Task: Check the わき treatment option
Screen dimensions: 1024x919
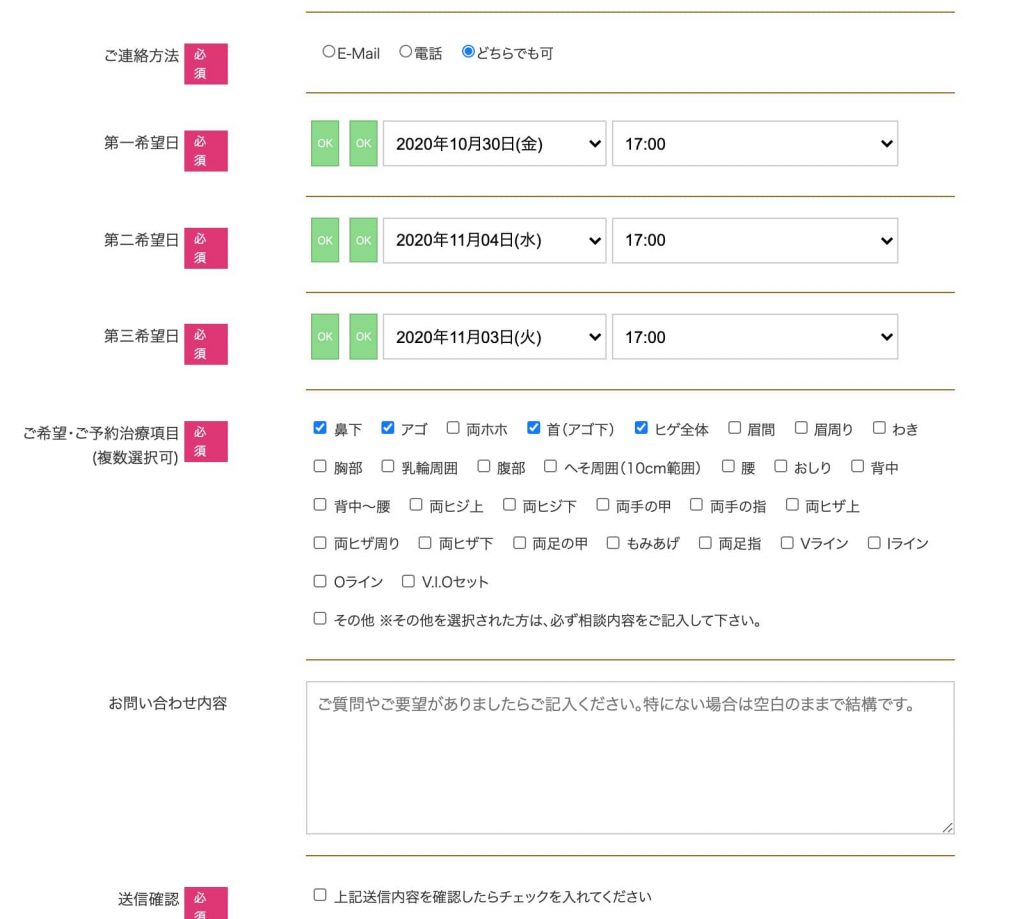Action: pyautogui.click(x=879, y=428)
